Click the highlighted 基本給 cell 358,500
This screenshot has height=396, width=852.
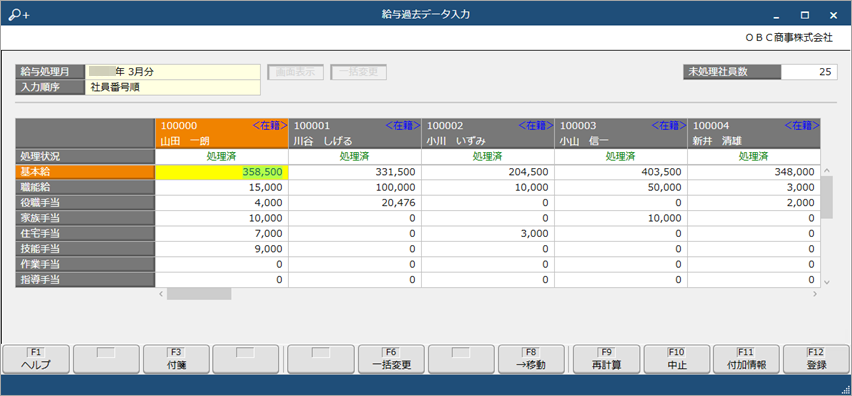[222, 172]
